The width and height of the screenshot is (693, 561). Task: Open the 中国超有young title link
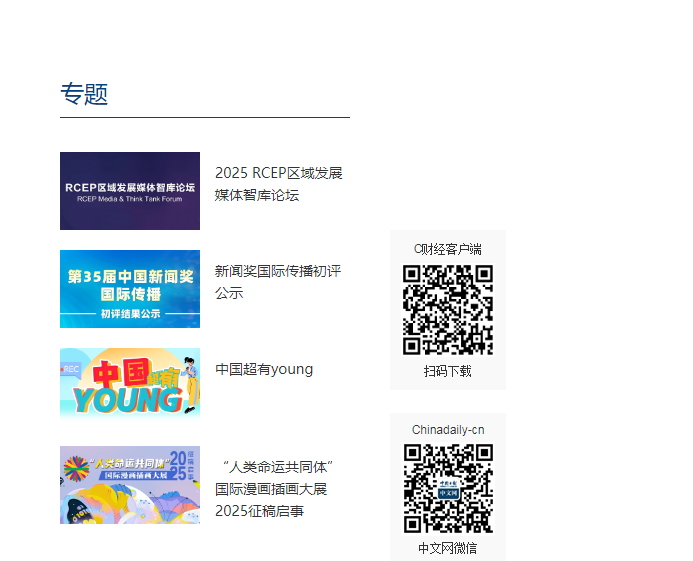[264, 369]
